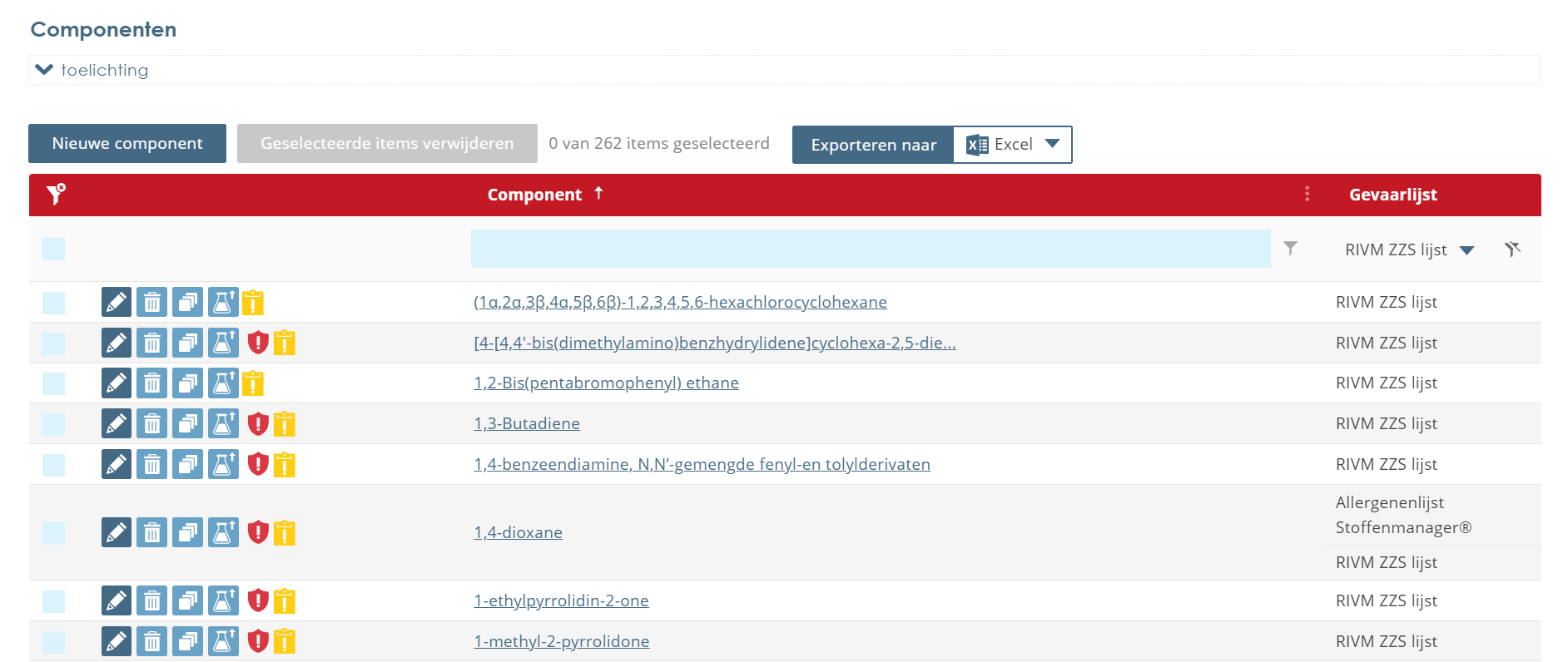Select the checkbox for 1,3-Butadiene
This screenshot has height=662, width=1568.
54,424
